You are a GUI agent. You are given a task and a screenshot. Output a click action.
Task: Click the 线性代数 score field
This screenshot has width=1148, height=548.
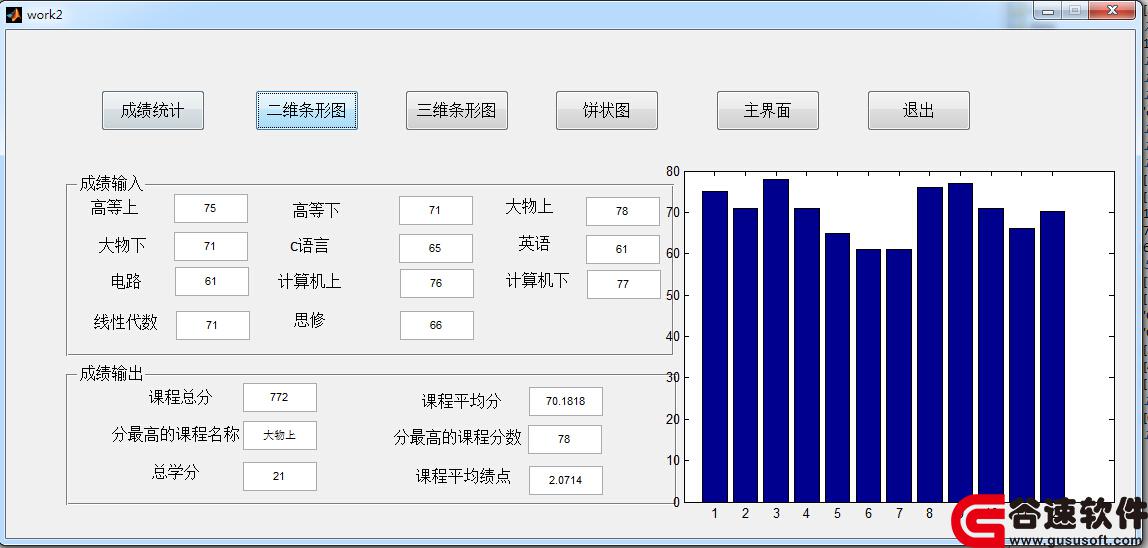click(212, 325)
